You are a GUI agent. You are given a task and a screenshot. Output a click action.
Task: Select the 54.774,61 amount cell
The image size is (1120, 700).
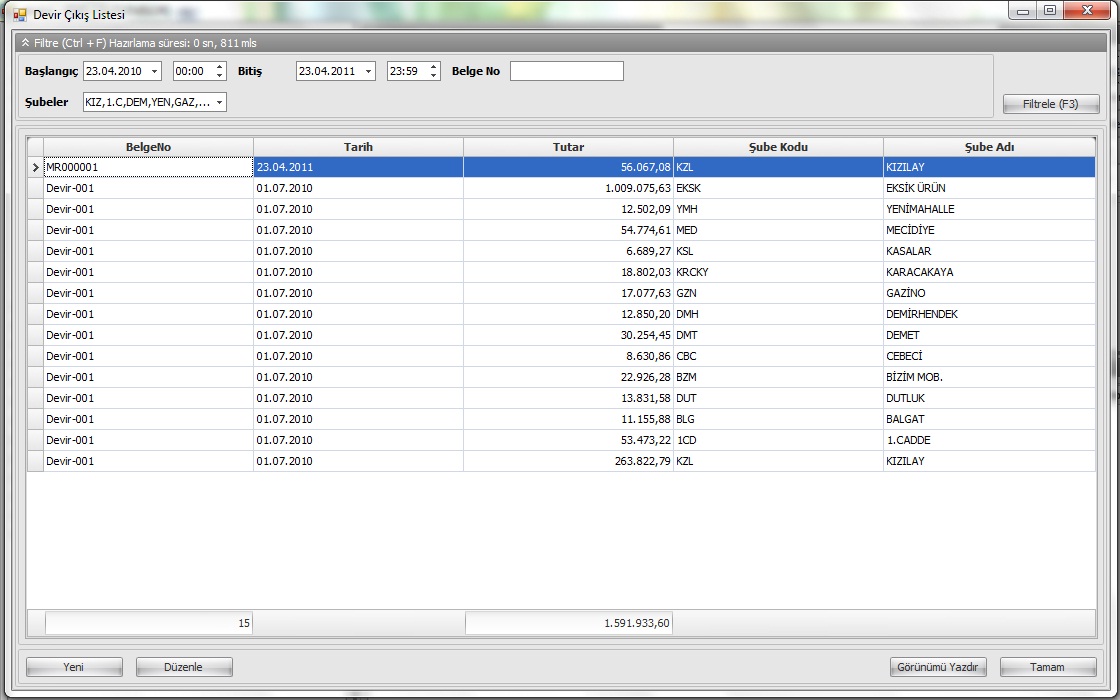point(569,230)
